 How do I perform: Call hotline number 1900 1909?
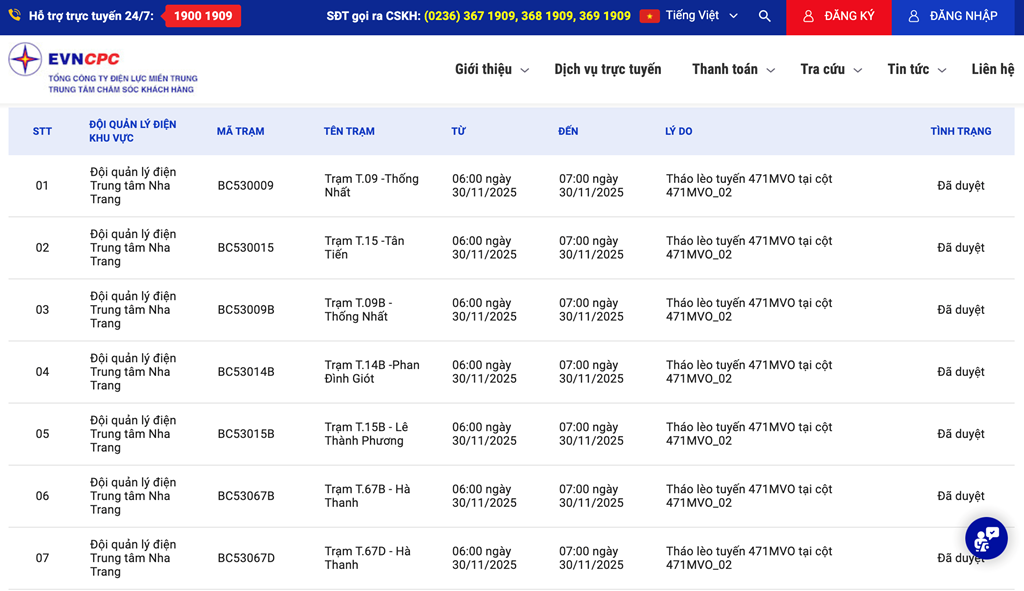pyautogui.click(x=203, y=16)
